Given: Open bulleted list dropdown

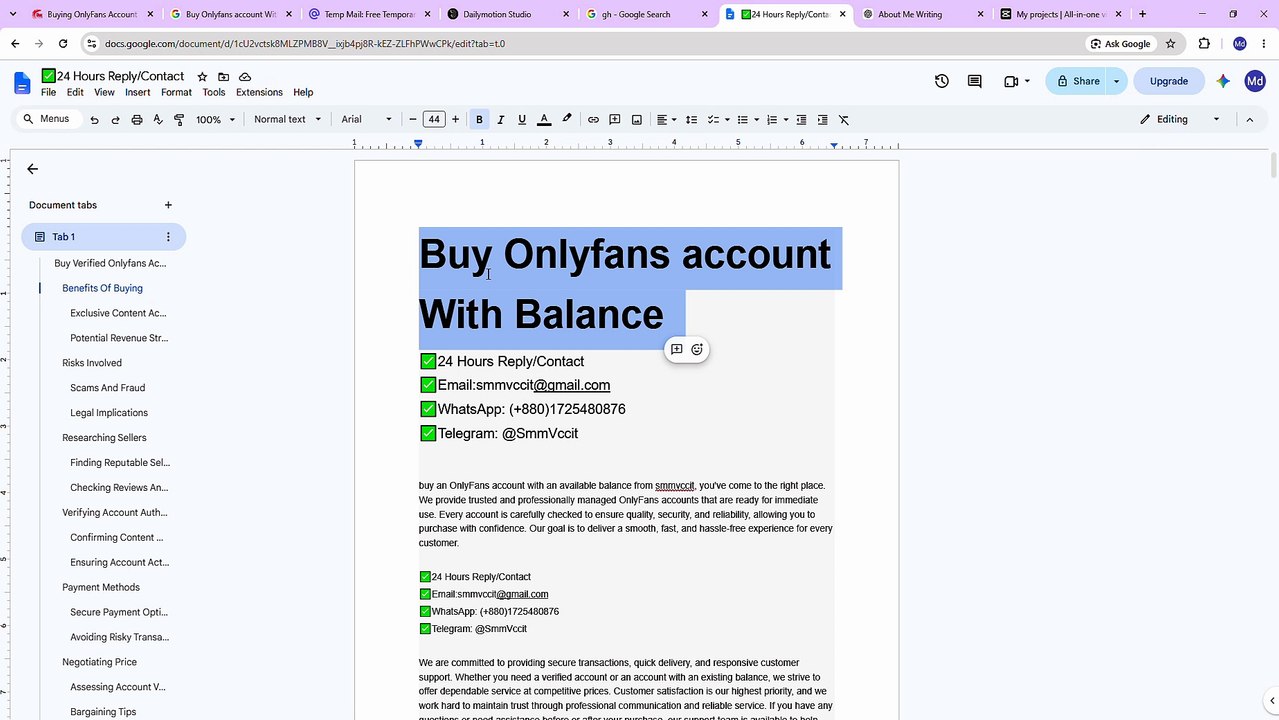Looking at the screenshot, I should (x=747, y=120).
